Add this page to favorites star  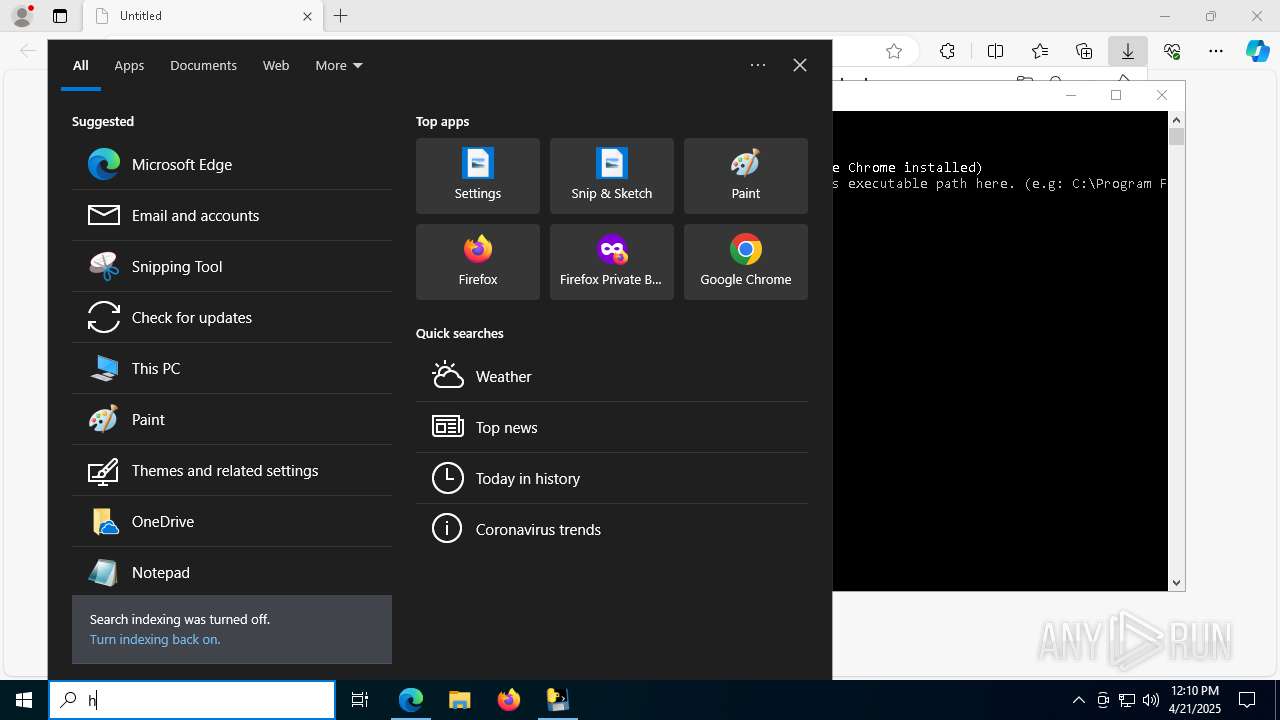[894, 51]
